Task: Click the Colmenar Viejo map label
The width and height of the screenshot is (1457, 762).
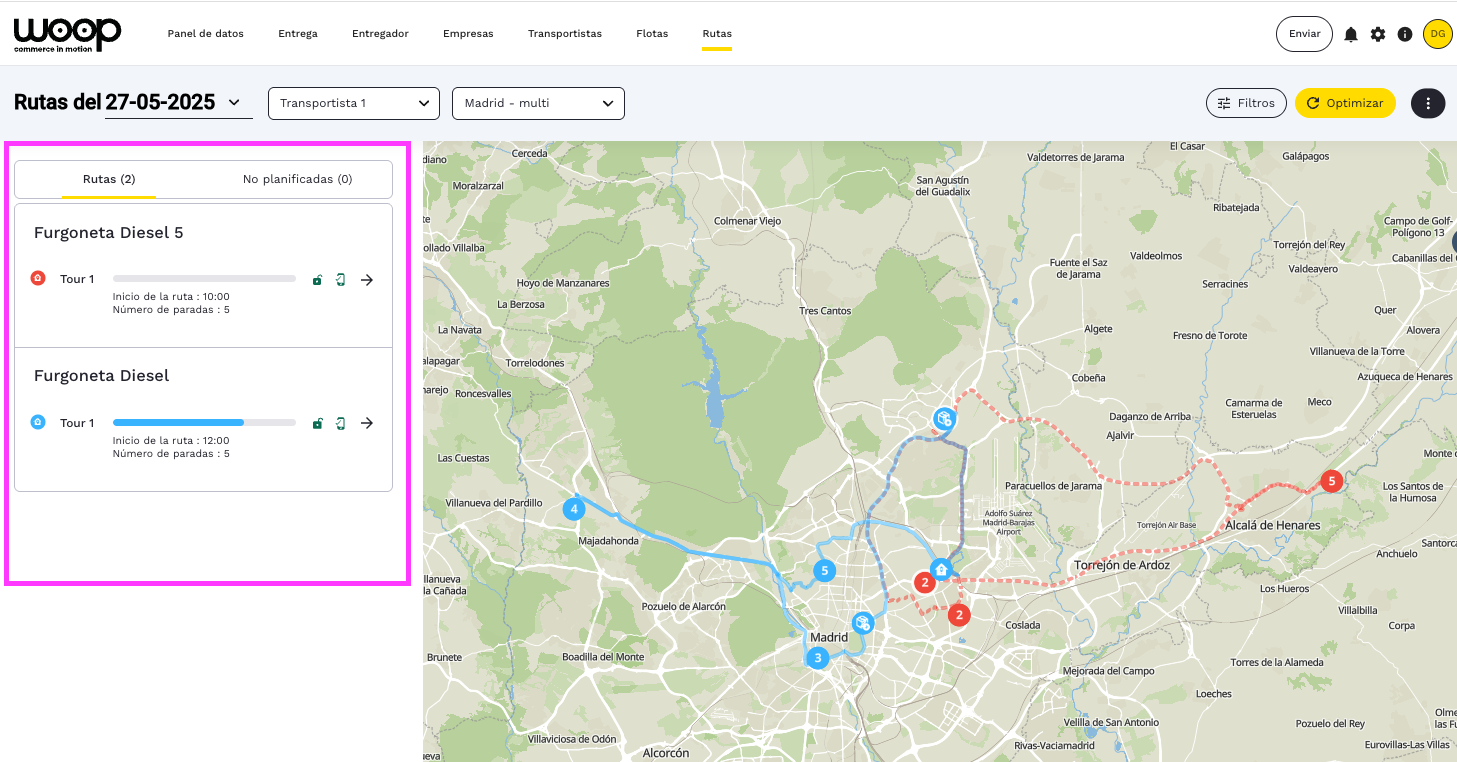Action: click(x=747, y=221)
